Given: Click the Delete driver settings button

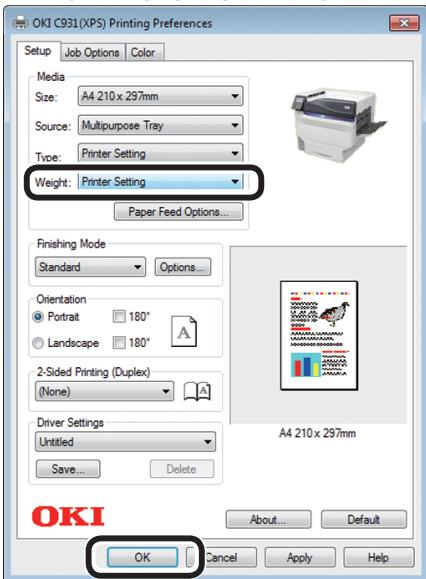Looking at the screenshot, I should click(182, 469).
